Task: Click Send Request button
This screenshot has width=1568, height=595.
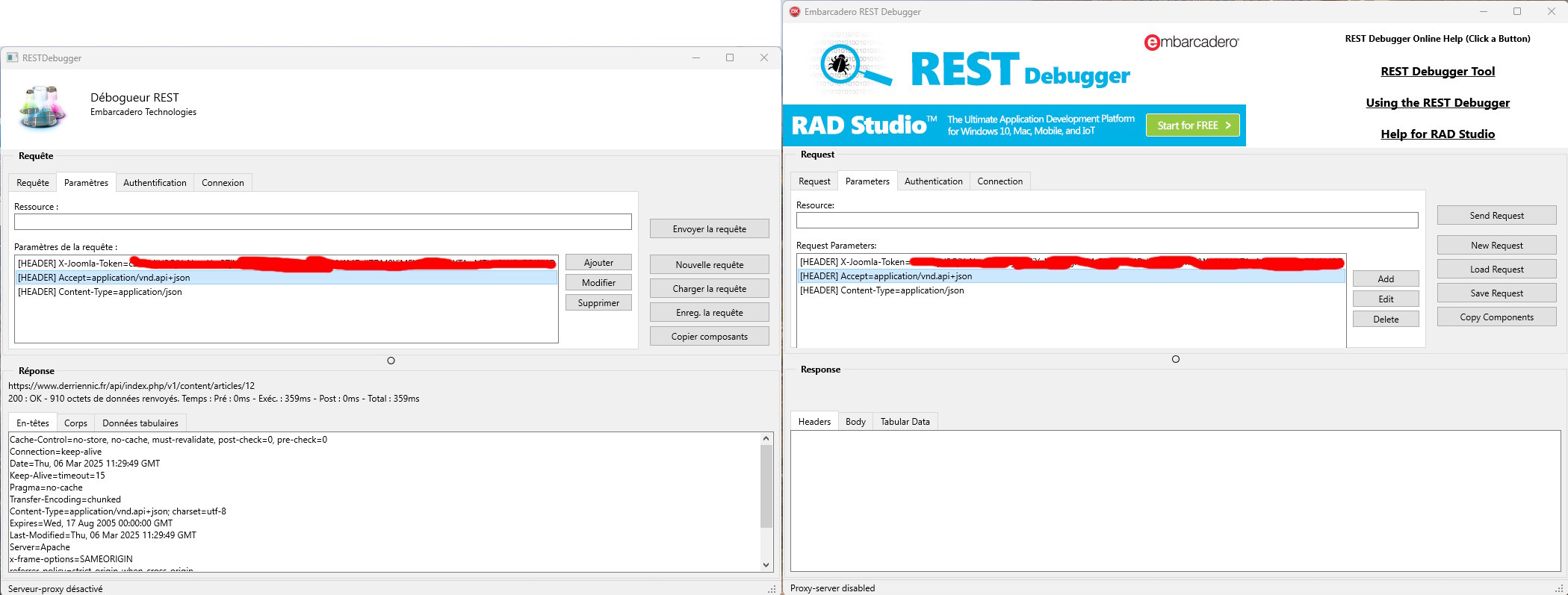Action: click(x=1497, y=215)
